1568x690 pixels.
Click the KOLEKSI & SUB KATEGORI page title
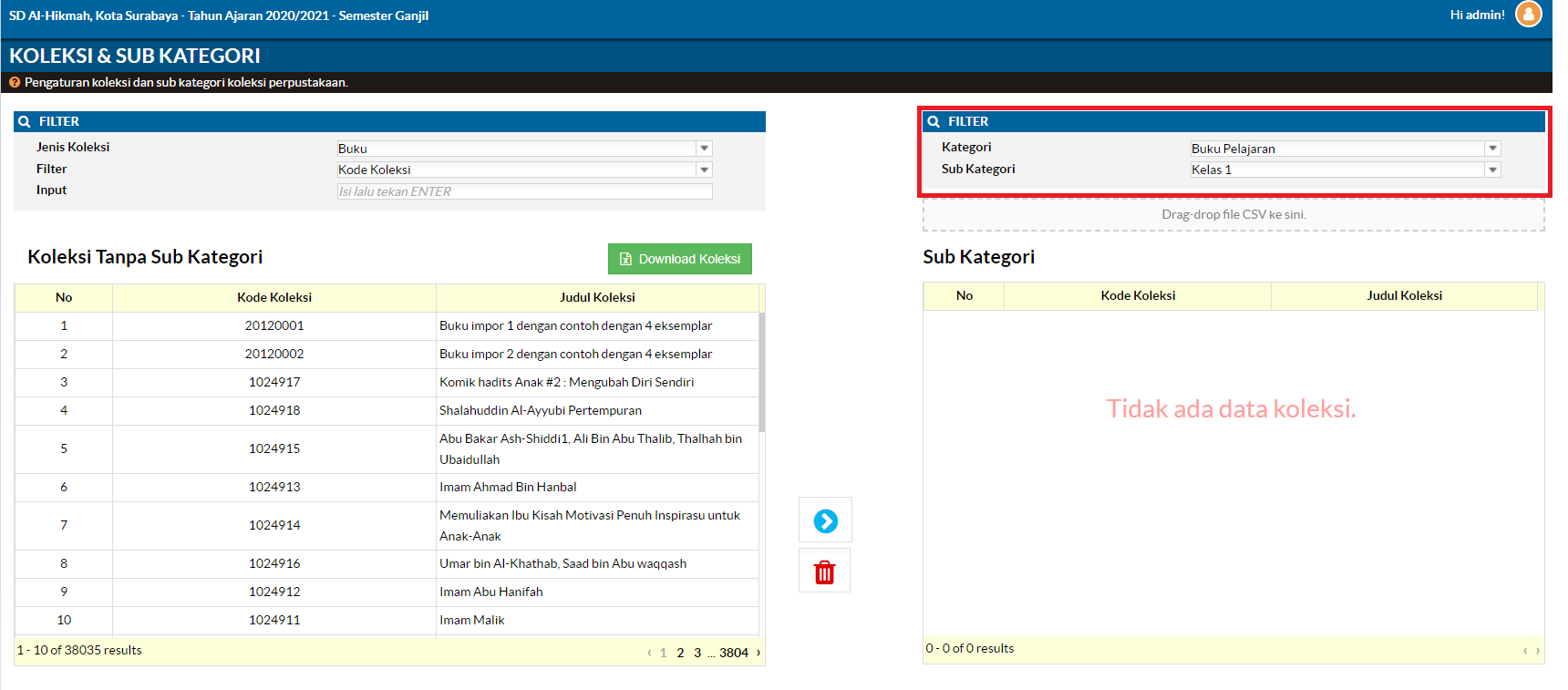(135, 57)
